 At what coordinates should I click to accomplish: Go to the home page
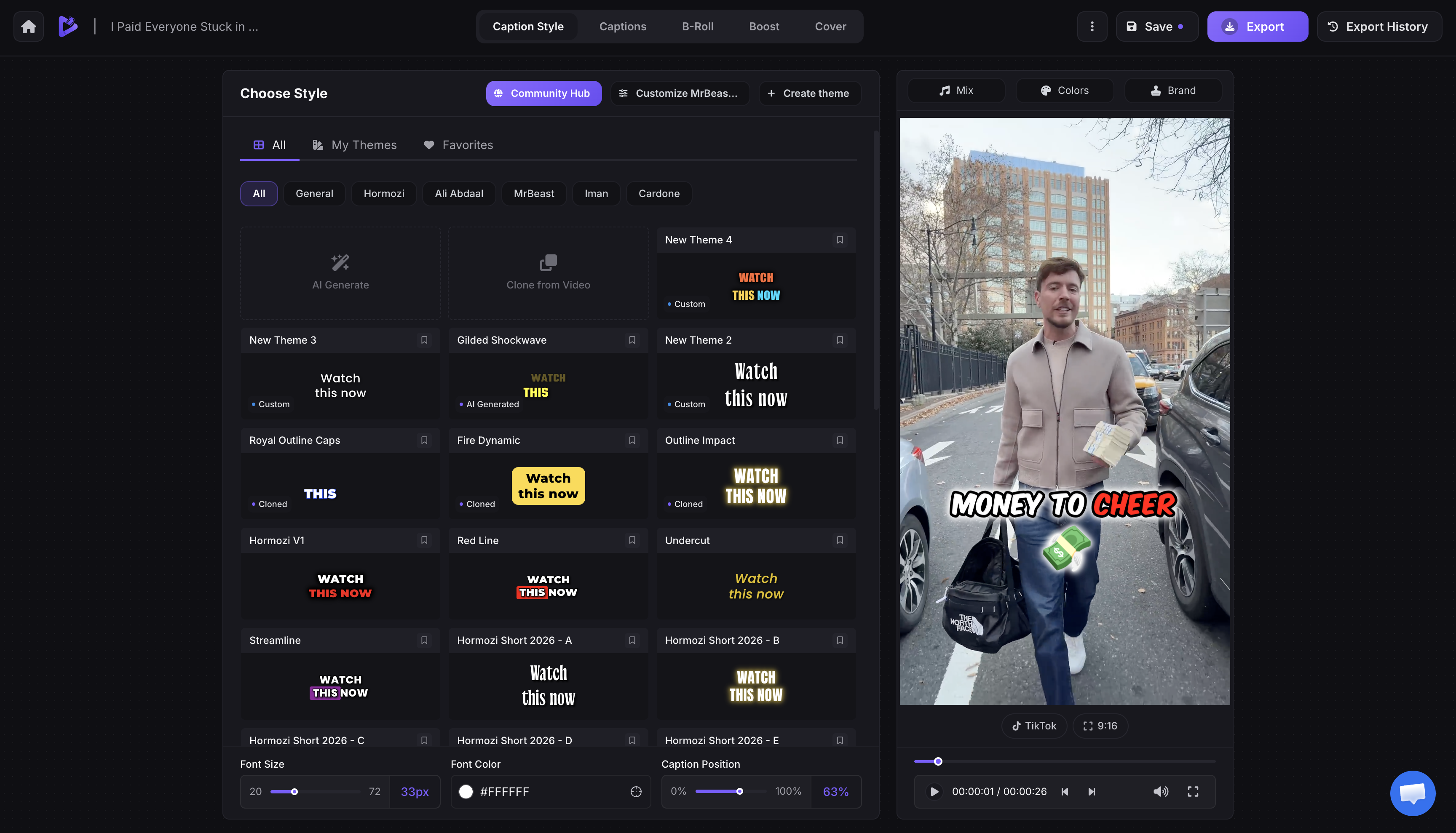(x=28, y=26)
